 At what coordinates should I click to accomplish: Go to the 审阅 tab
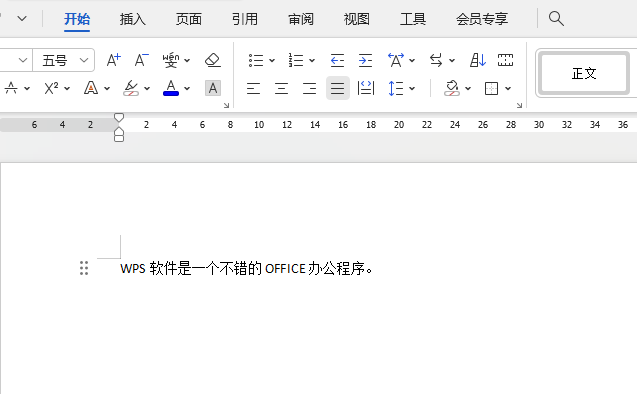pyautogui.click(x=301, y=19)
